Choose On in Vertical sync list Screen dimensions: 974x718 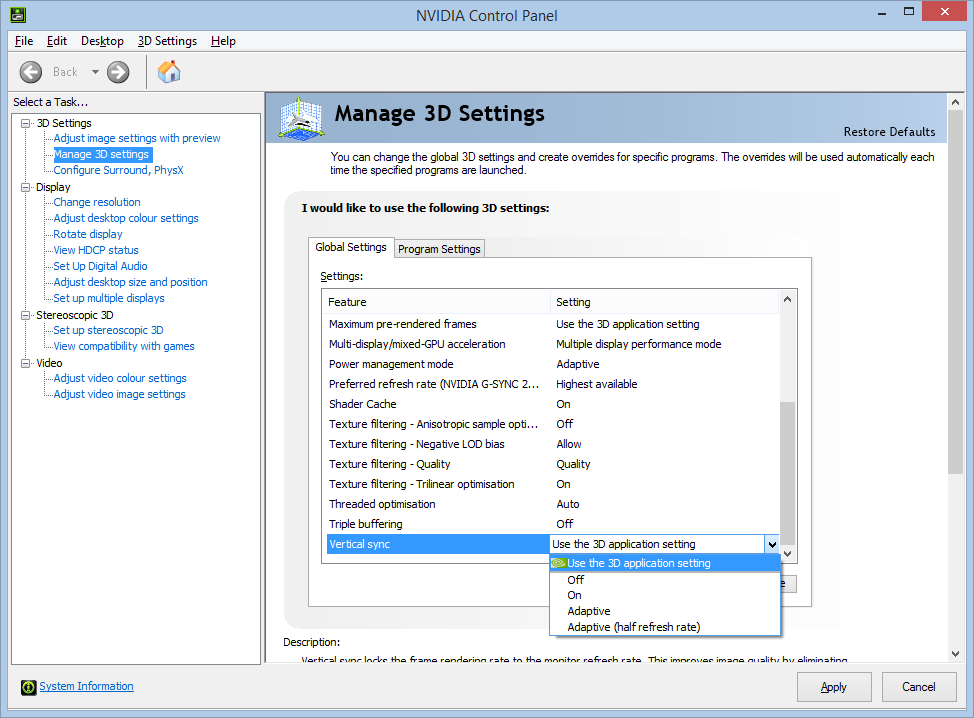tap(665, 596)
